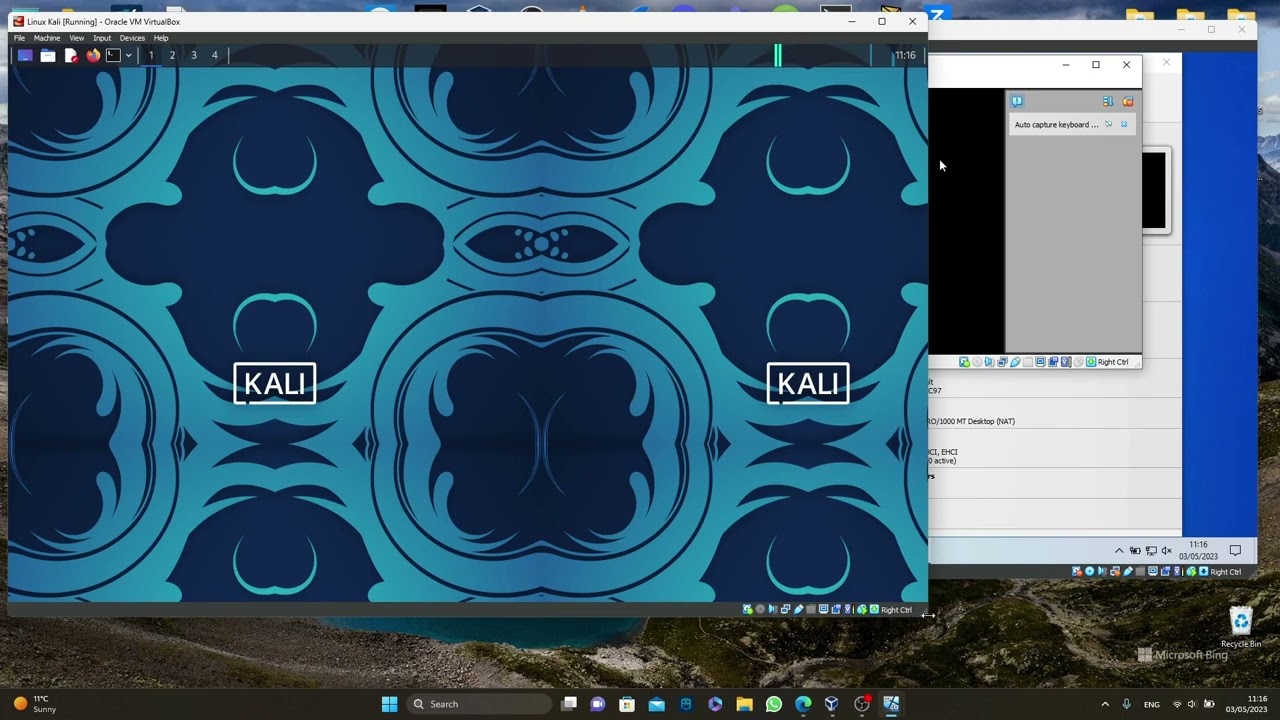
Task: Open Task View from the taskbar
Action: 569,704
